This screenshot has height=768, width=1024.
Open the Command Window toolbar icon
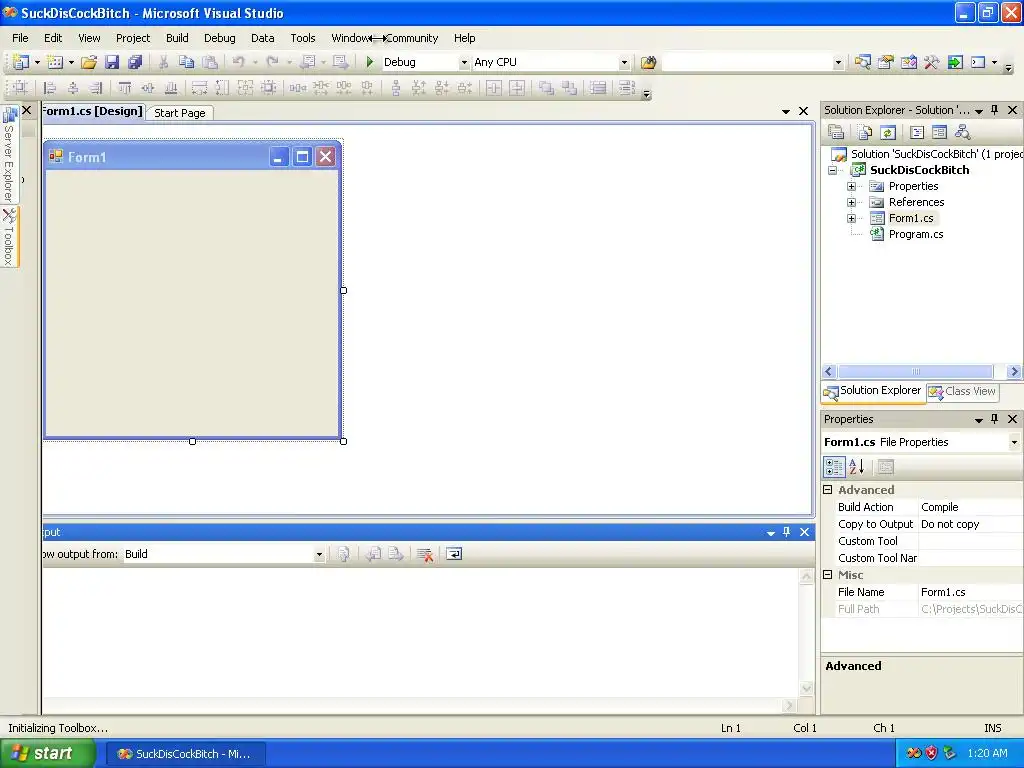(x=978, y=62)
